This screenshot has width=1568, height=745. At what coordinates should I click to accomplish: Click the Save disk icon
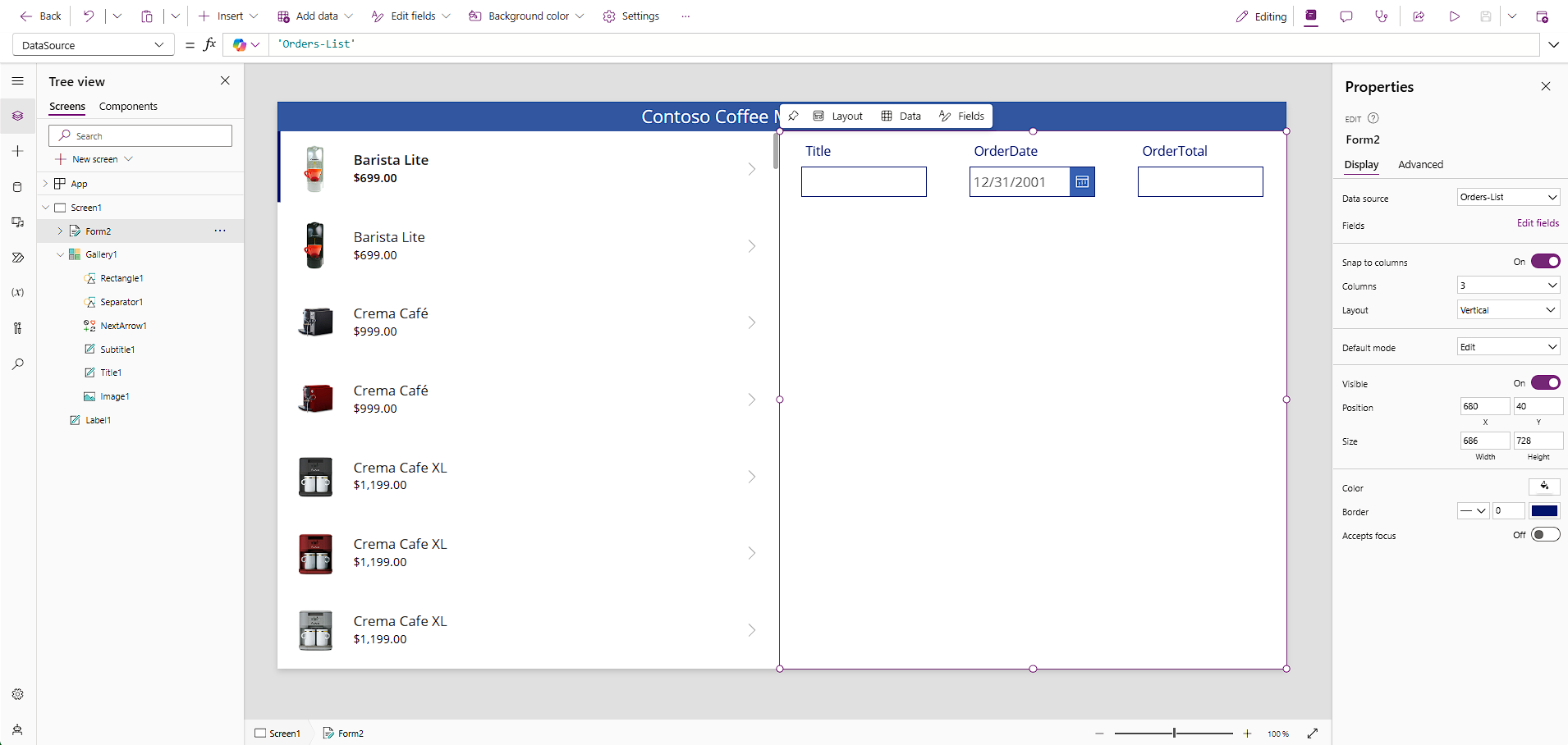point(1485,16)
